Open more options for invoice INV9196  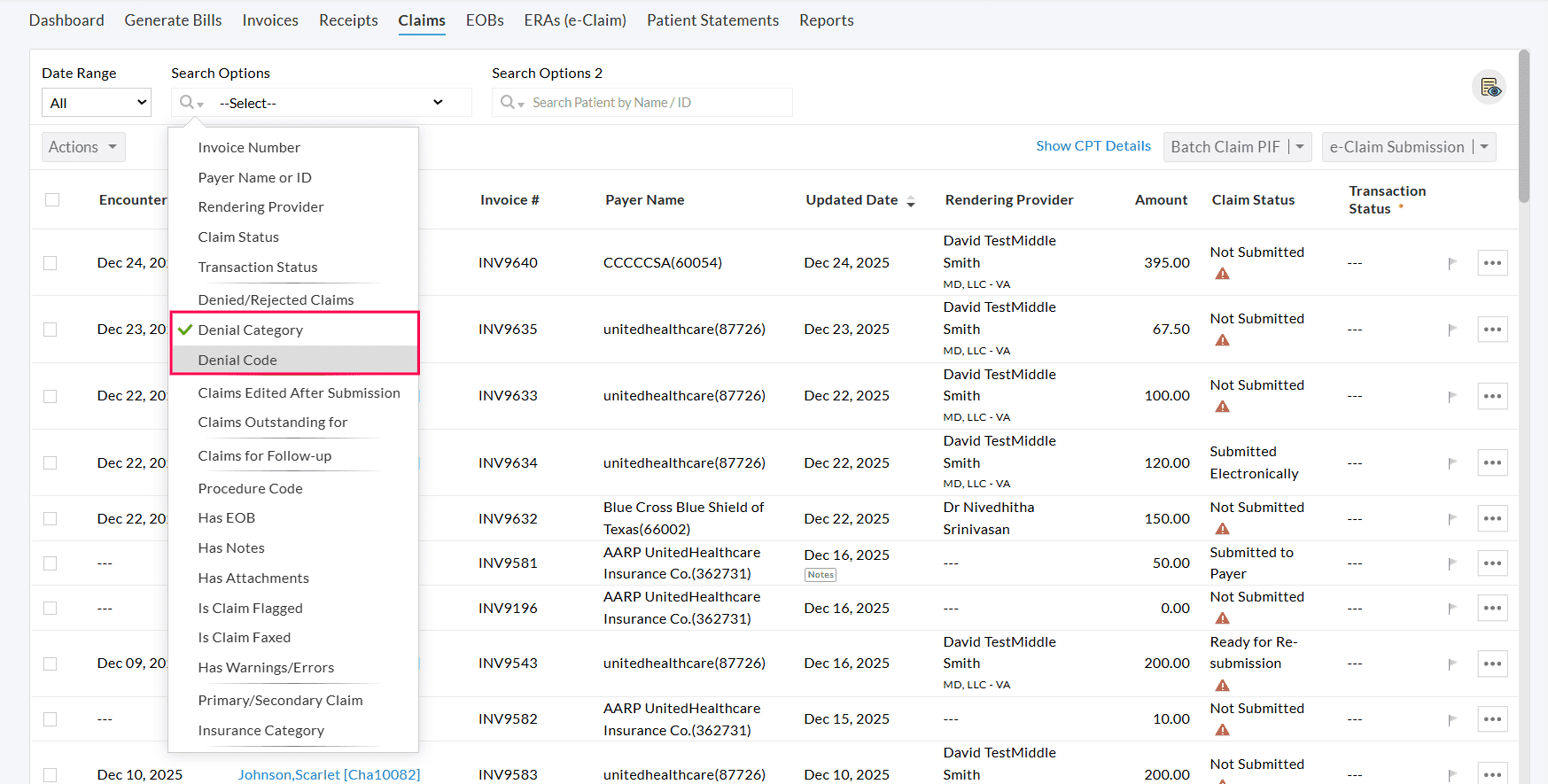1493,608
